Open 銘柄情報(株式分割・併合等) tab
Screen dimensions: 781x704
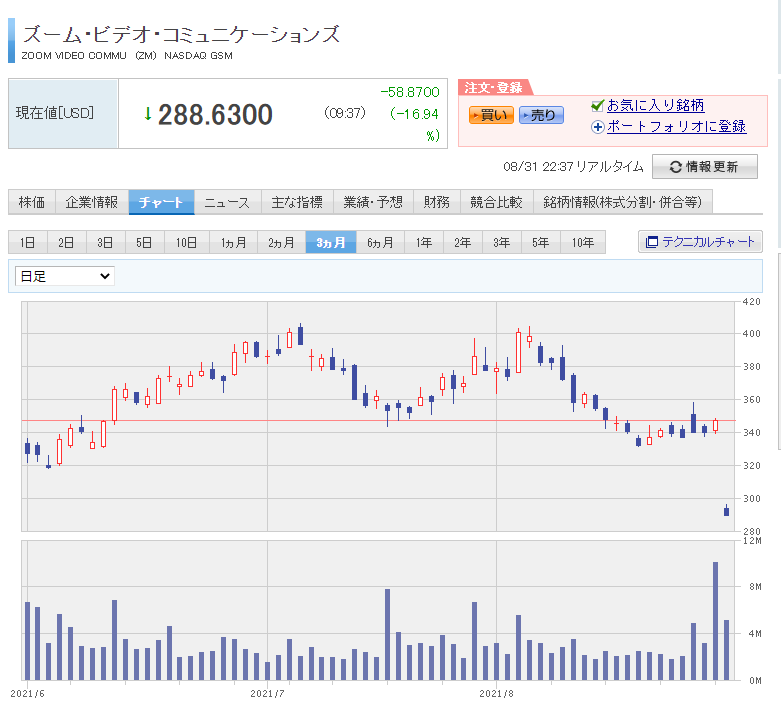(623, 202)
